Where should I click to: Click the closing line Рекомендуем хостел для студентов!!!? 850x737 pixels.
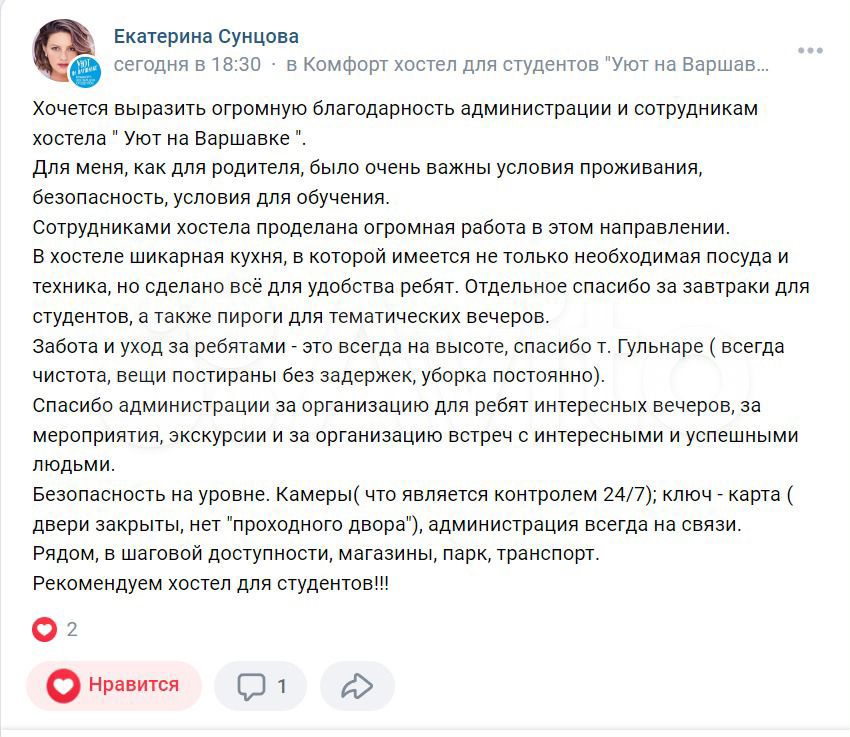(x=210, y=584)
